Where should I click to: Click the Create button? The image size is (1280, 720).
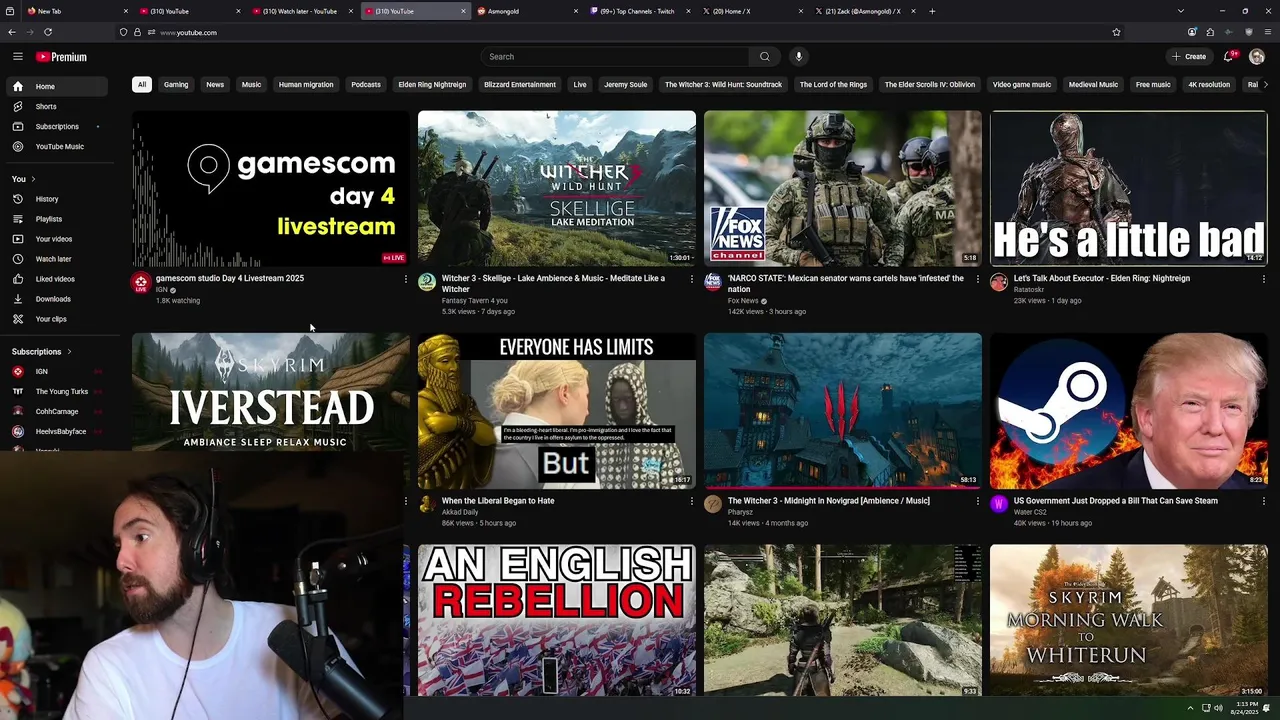1189,57
